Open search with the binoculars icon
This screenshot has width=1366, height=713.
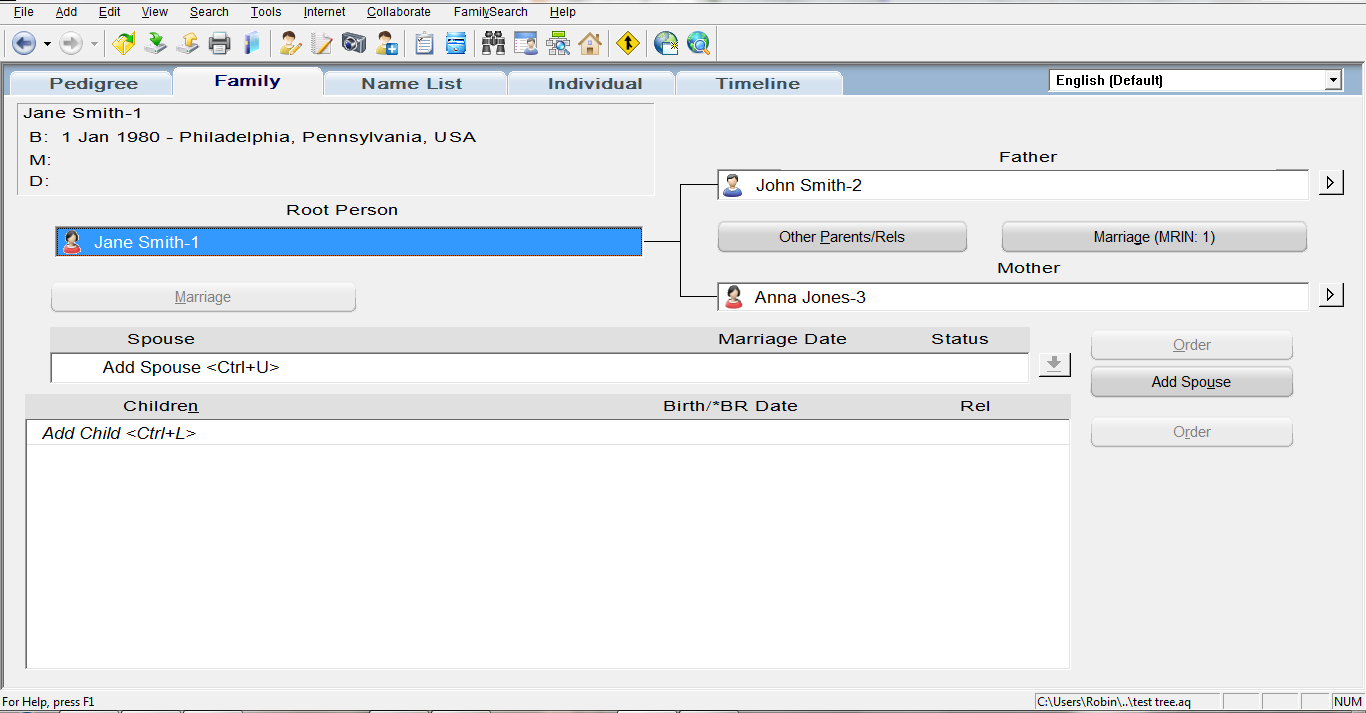pos(493,43)
